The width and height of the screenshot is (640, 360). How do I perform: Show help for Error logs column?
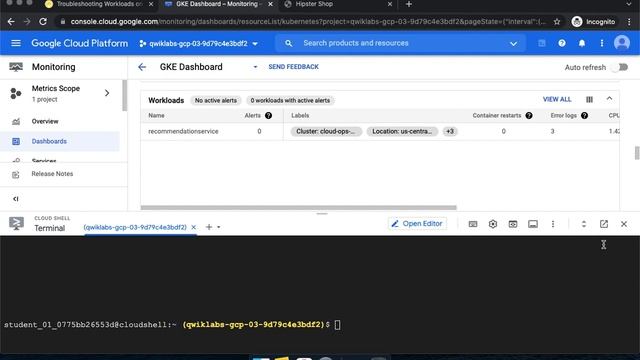[584, 116]
